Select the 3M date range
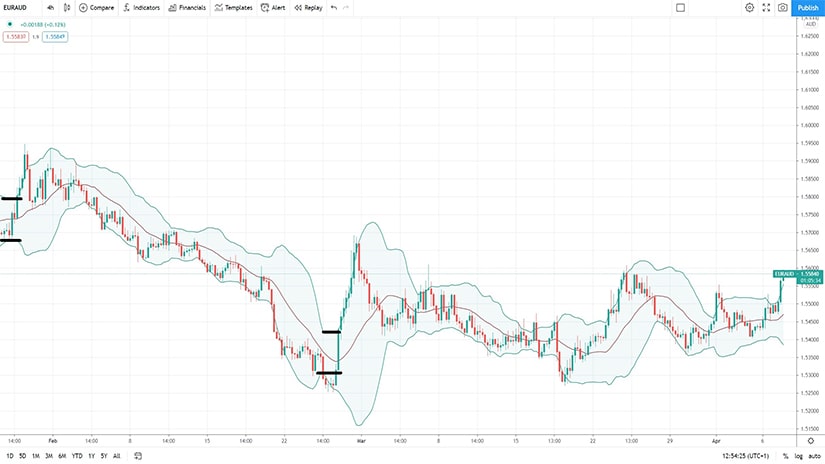Viewport: 825px width, 464px height. coord(49,456)
